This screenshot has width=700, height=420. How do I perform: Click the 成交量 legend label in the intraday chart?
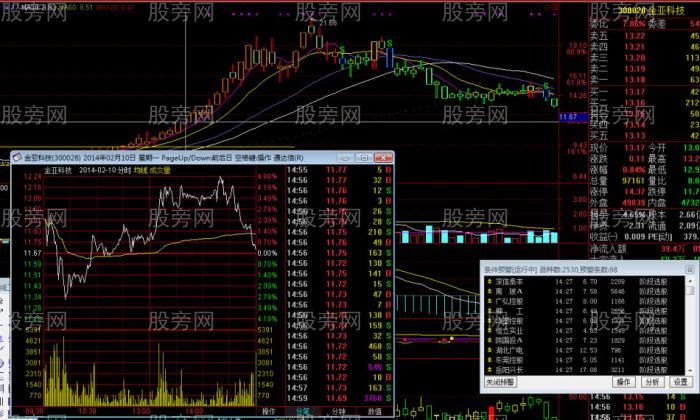click(x=160, y=170)
